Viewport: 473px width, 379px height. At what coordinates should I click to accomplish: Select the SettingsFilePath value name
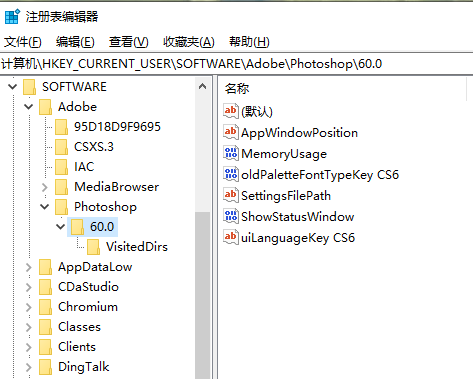pos(286,196)
